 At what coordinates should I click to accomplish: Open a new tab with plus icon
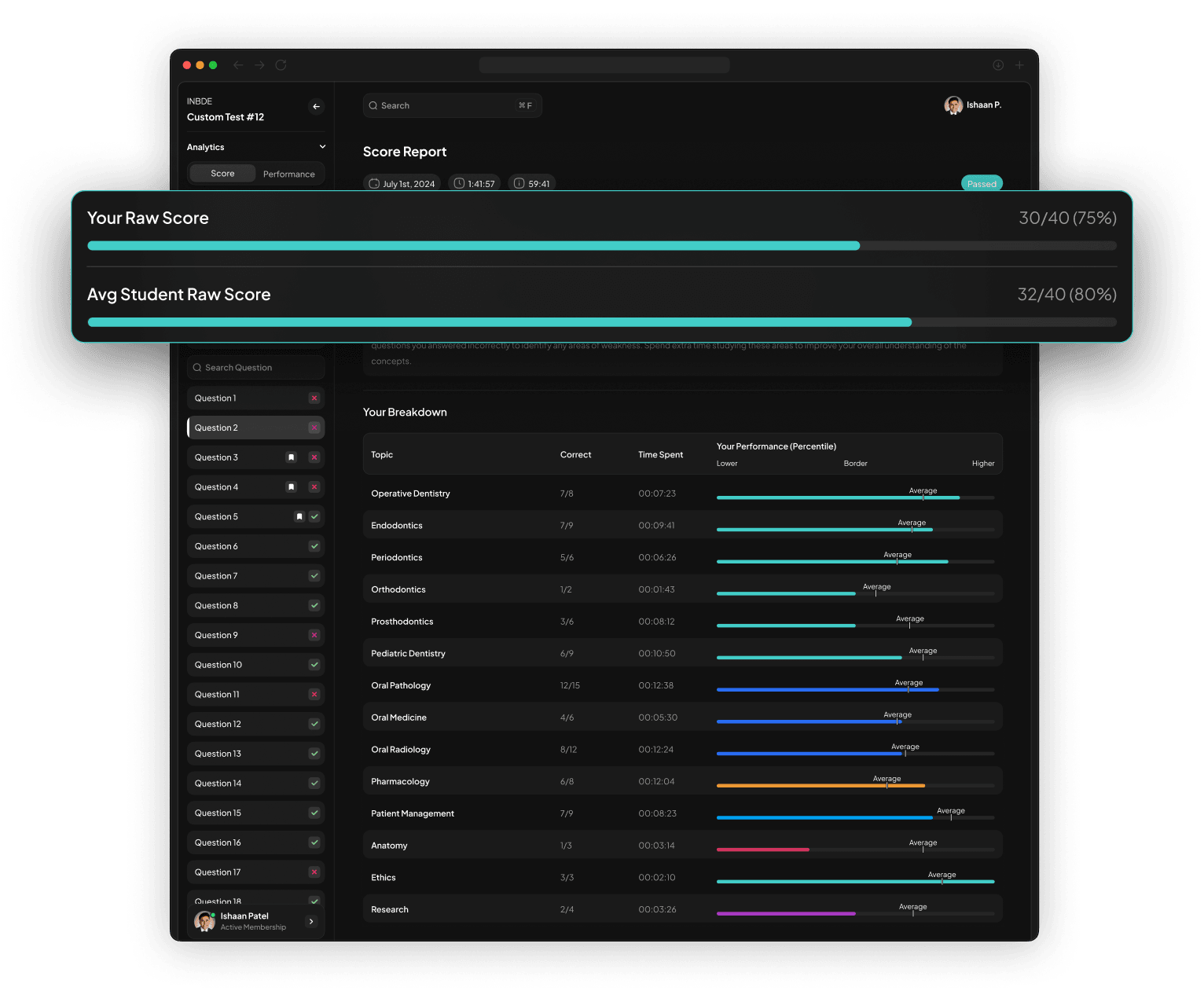1019,65
